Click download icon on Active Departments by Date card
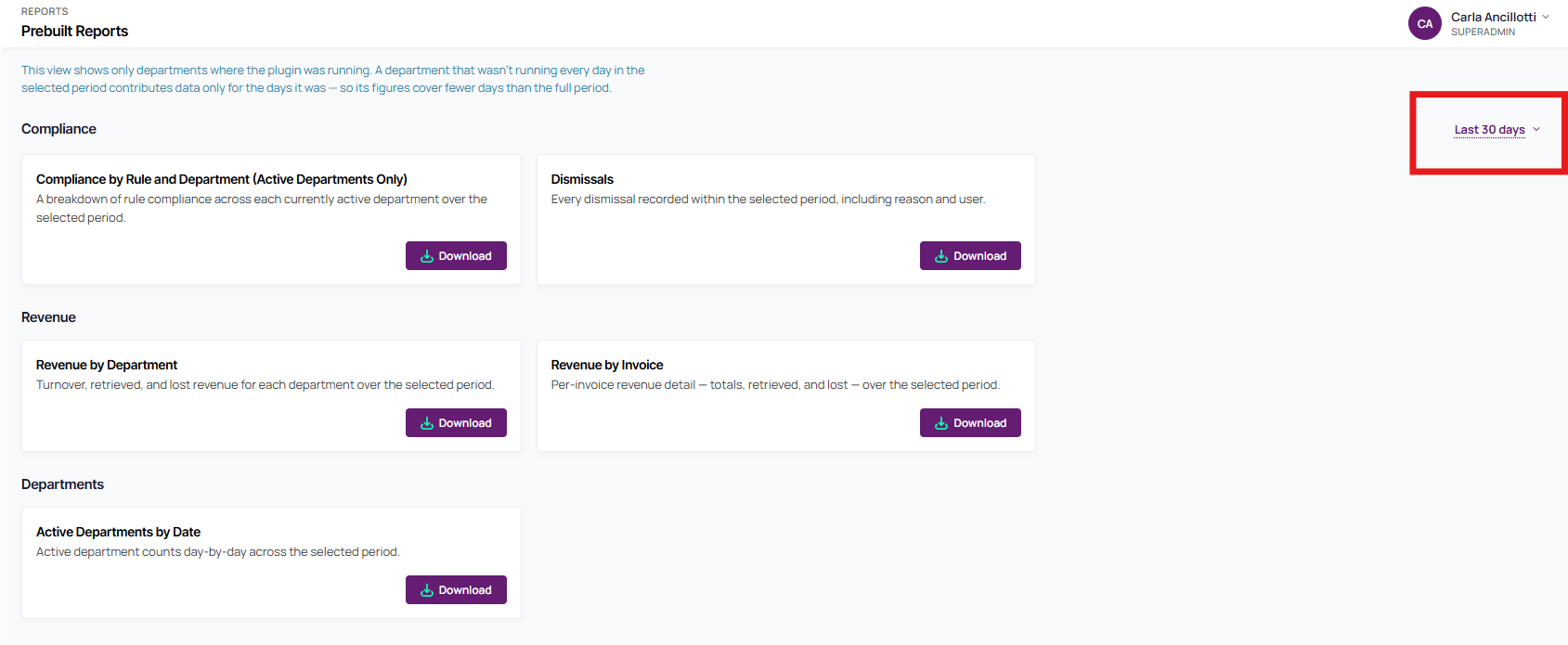Screen dimensions: 1568x645 tap(427, 590)
